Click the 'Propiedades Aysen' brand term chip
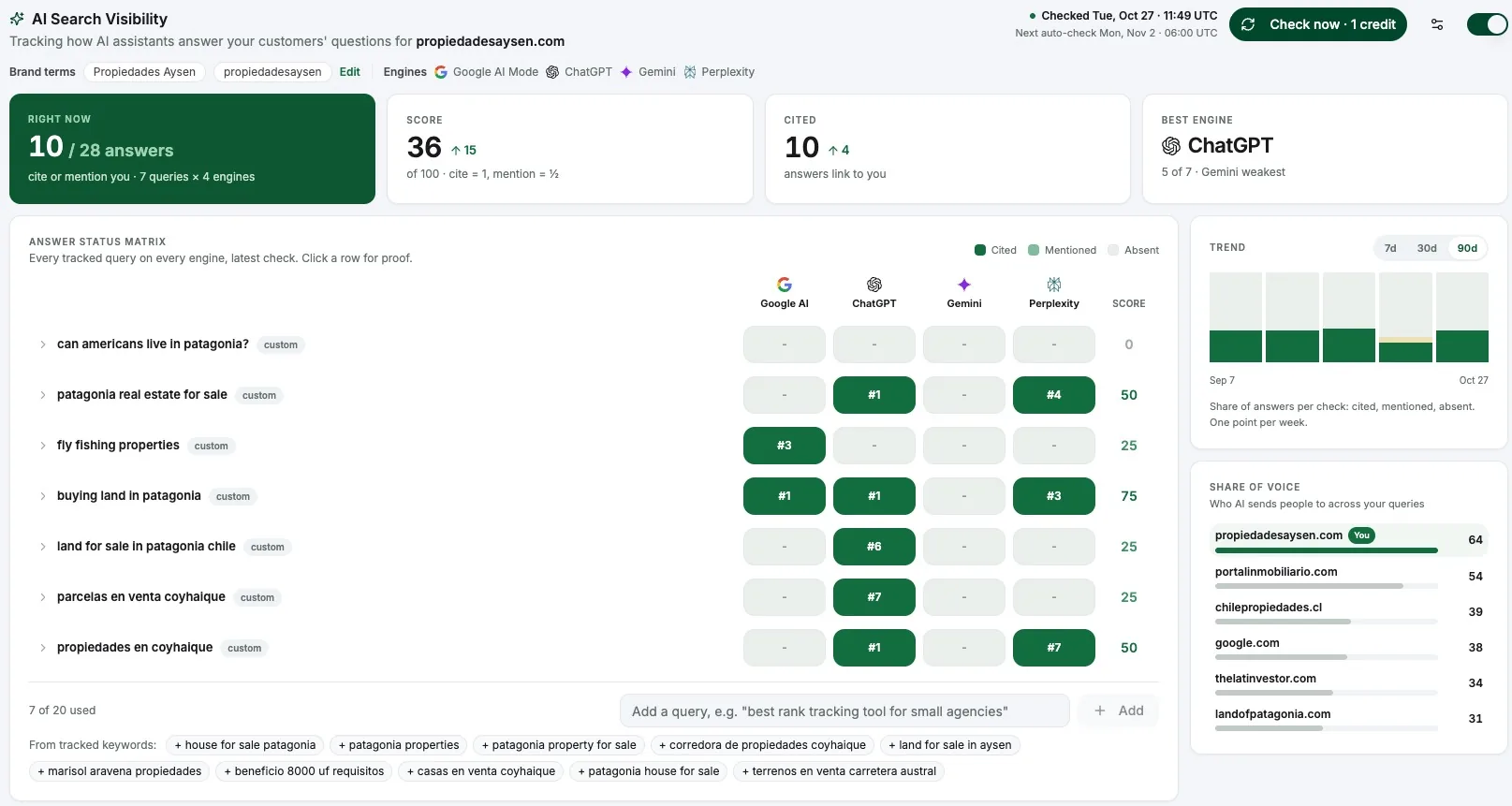The image size is (1512, 806). pos(144,72)
